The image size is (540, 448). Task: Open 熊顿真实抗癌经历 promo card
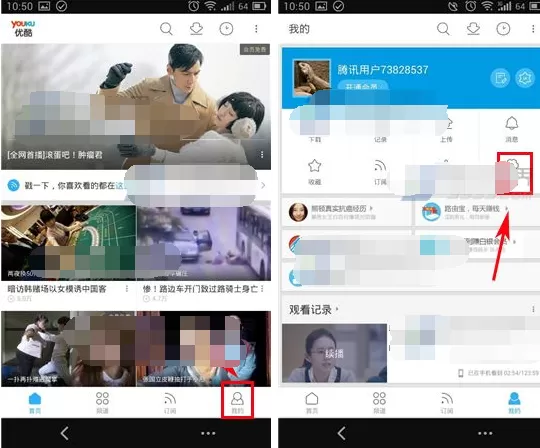(346, 212)
